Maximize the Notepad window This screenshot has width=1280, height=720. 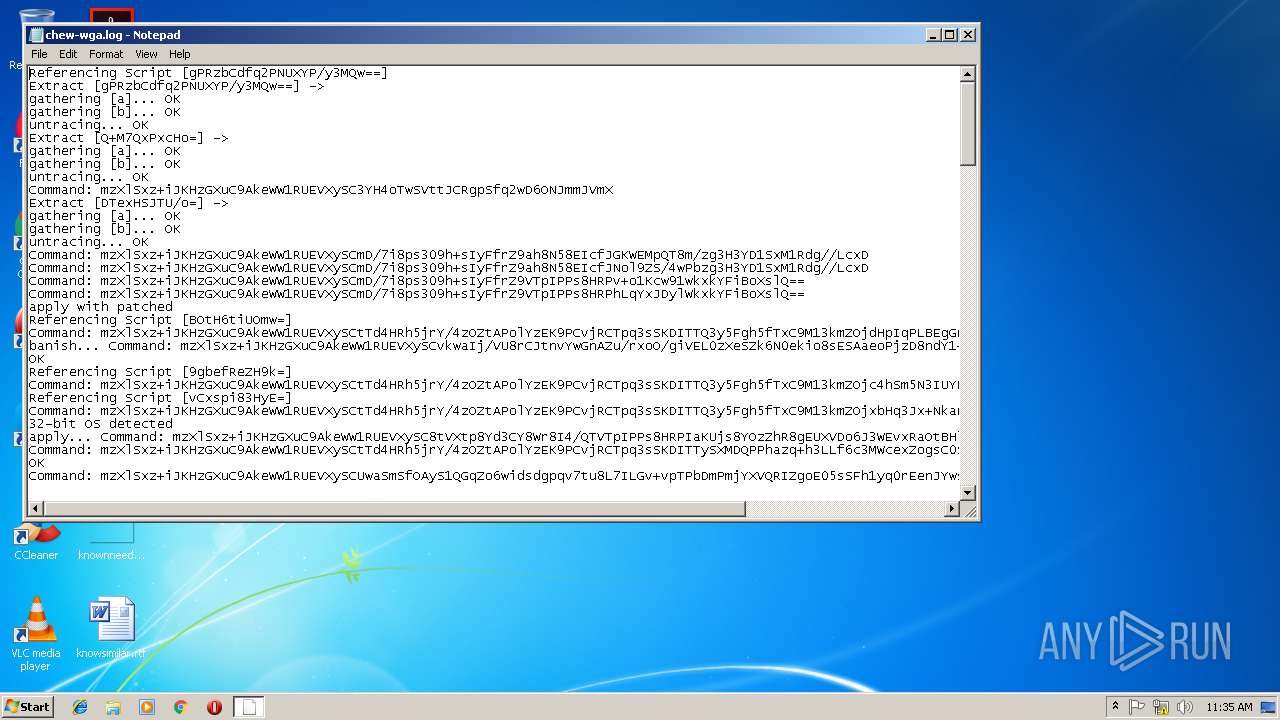click(950, 35)
